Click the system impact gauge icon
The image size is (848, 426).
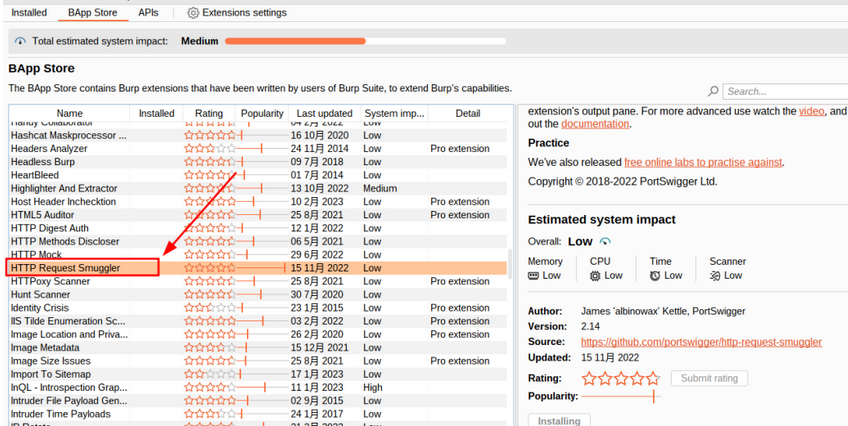[x=20, y=41]
